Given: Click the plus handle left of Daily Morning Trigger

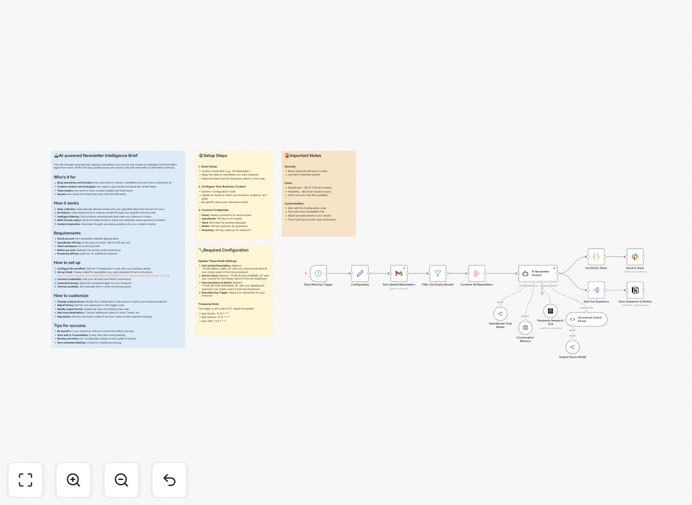Looking at the screenshot, I should (x=305, y=273).
